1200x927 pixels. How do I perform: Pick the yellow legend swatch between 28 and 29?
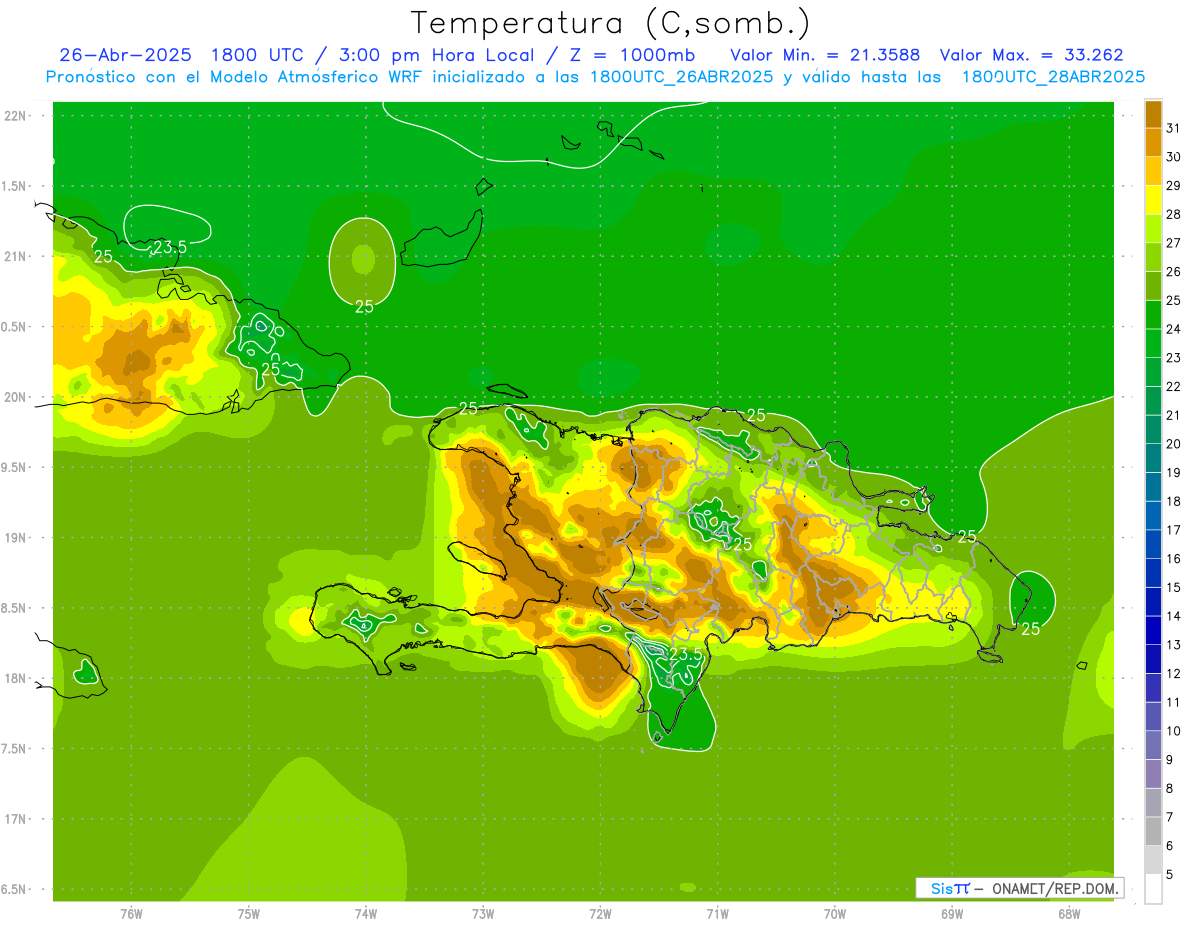(x=1153, y=200)
